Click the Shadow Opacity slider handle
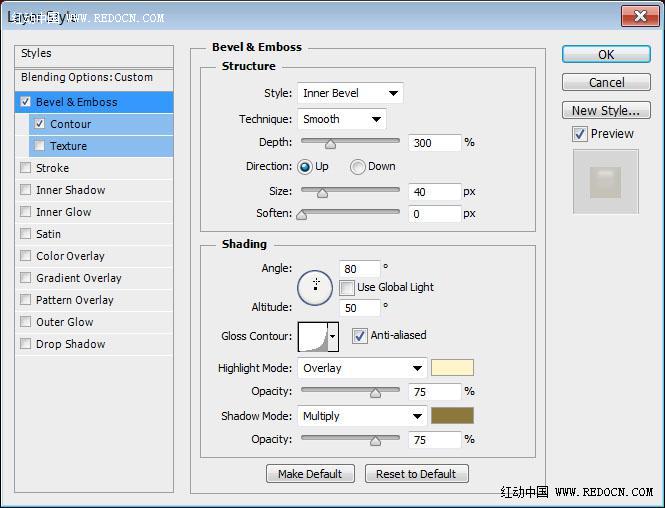 click(x=375, y=441)
